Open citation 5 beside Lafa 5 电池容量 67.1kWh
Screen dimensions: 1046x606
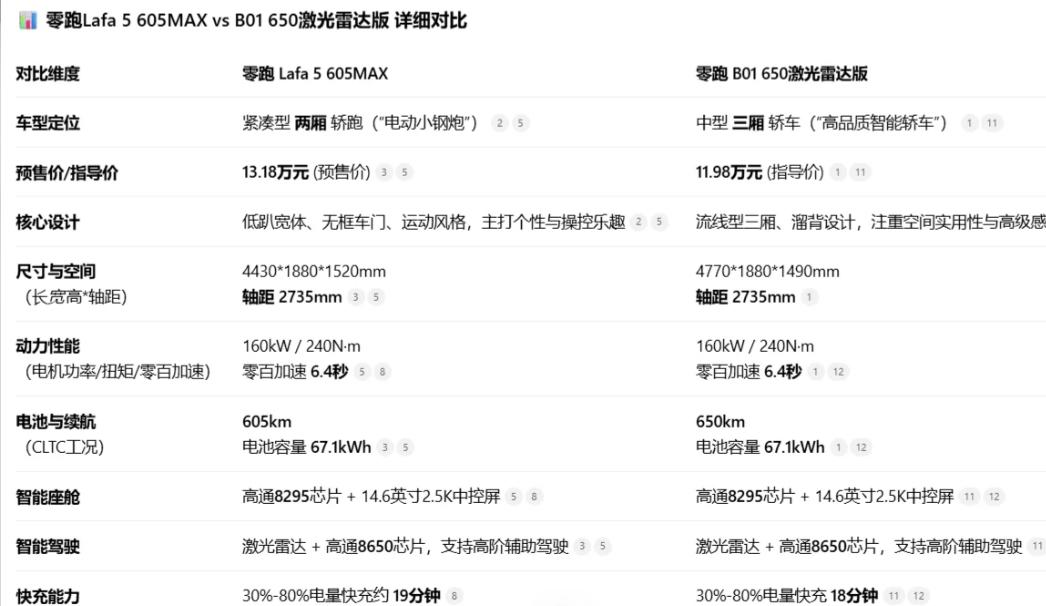coord(405,447)
